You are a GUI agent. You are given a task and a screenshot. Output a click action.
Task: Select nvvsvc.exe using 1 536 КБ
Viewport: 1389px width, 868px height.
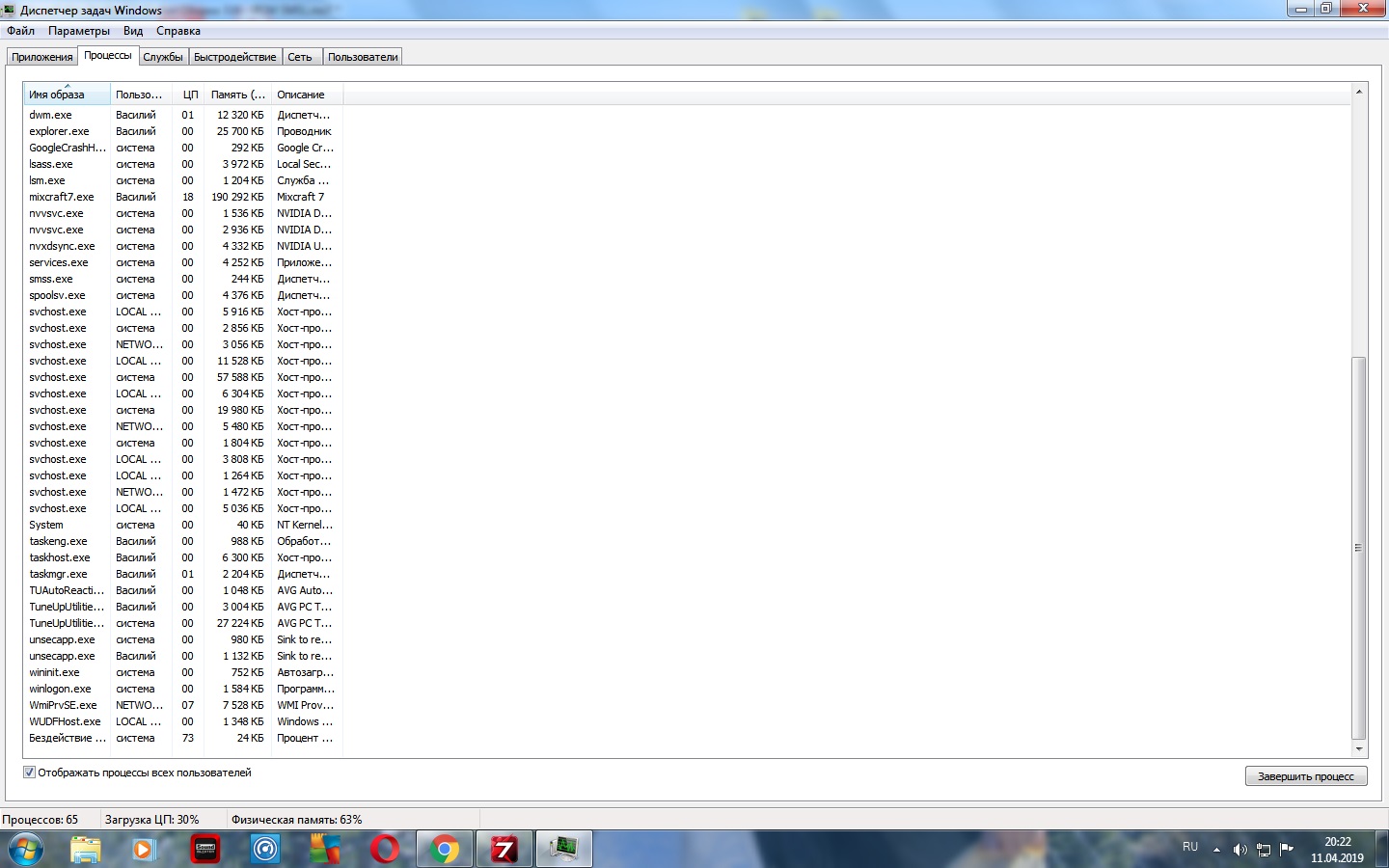pos(183,213)
